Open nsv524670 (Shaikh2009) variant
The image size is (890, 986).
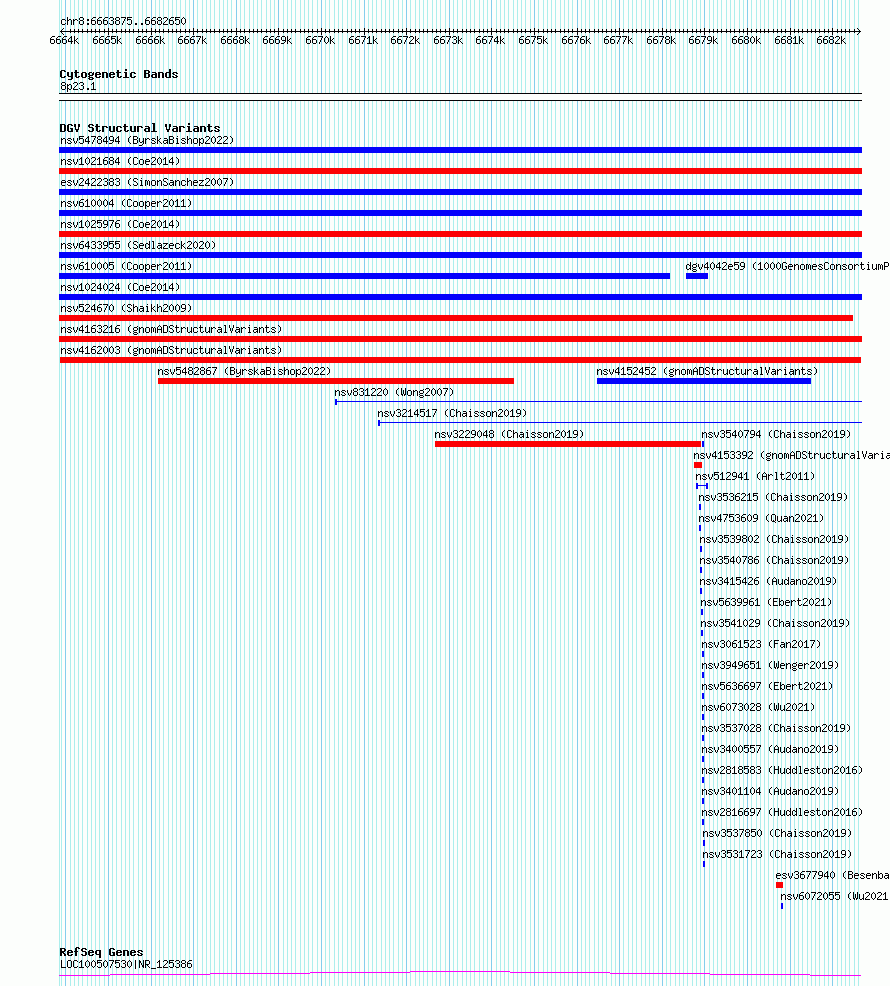126,308
